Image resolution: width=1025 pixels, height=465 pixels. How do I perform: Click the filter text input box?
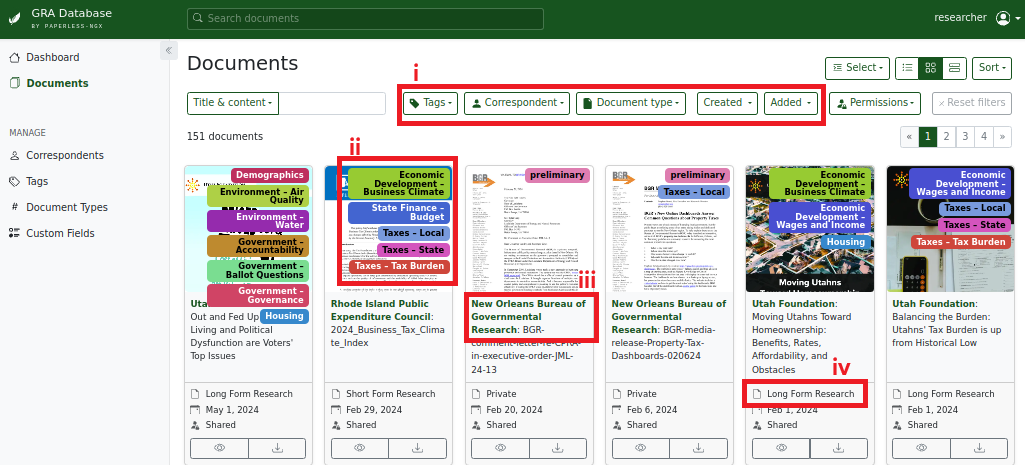(332, 103)
